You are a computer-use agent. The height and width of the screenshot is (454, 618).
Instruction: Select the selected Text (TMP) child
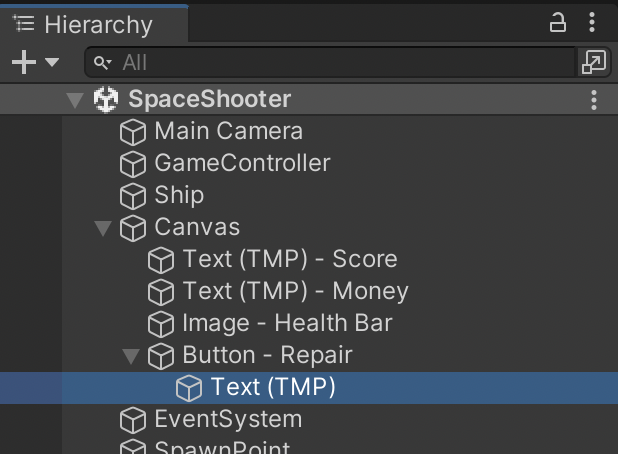coord(272,388)
